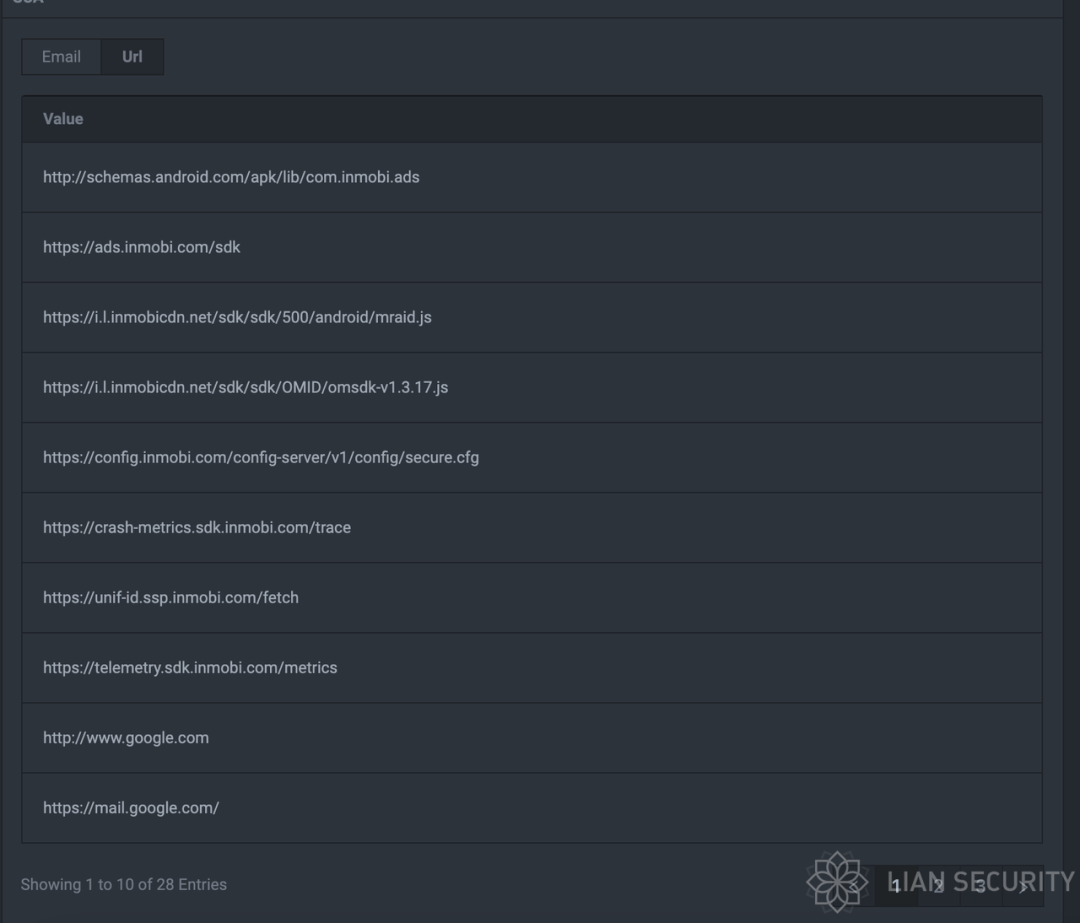Select the http://www.google.com row

point(532,738)
